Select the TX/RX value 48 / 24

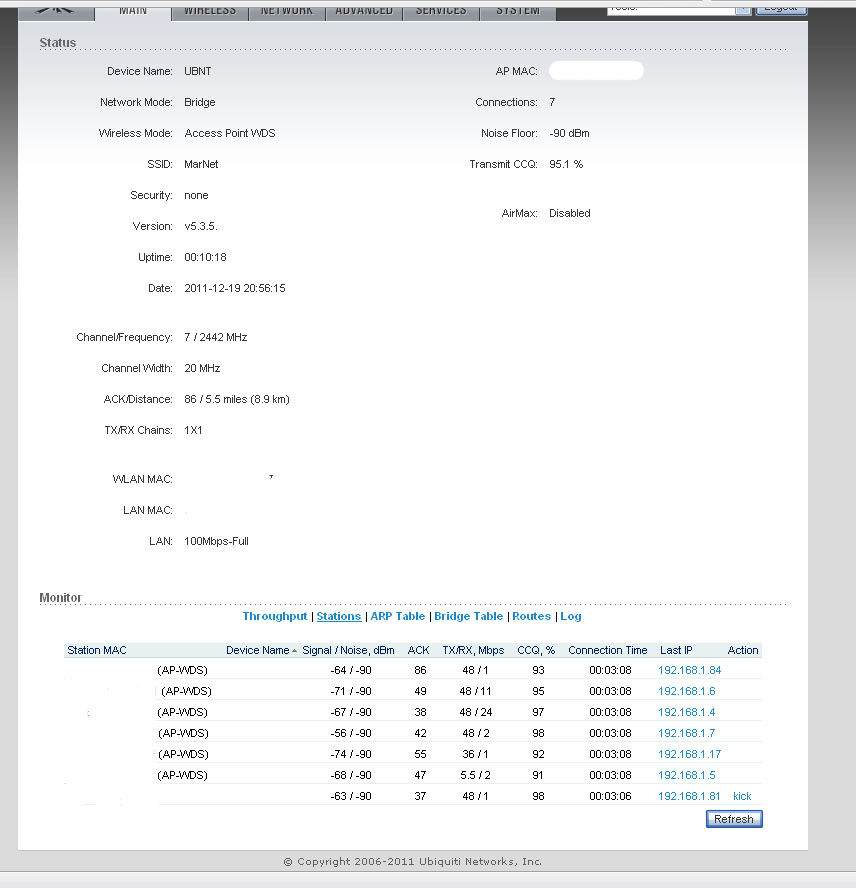475,712
